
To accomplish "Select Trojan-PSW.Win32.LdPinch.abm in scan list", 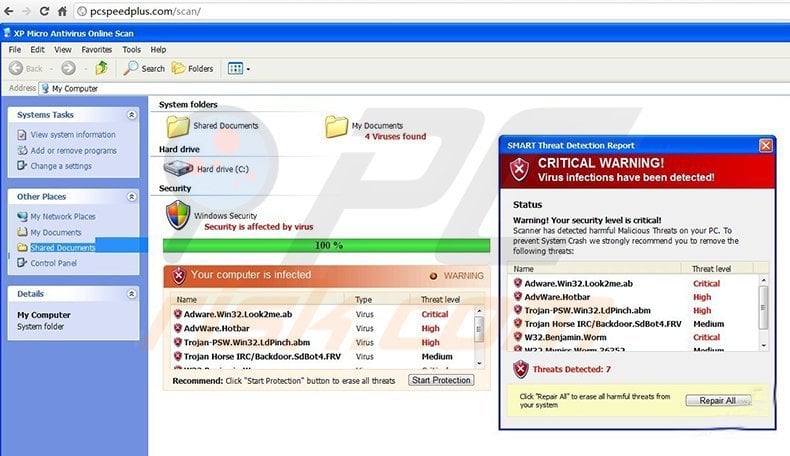I will (321, 342).
